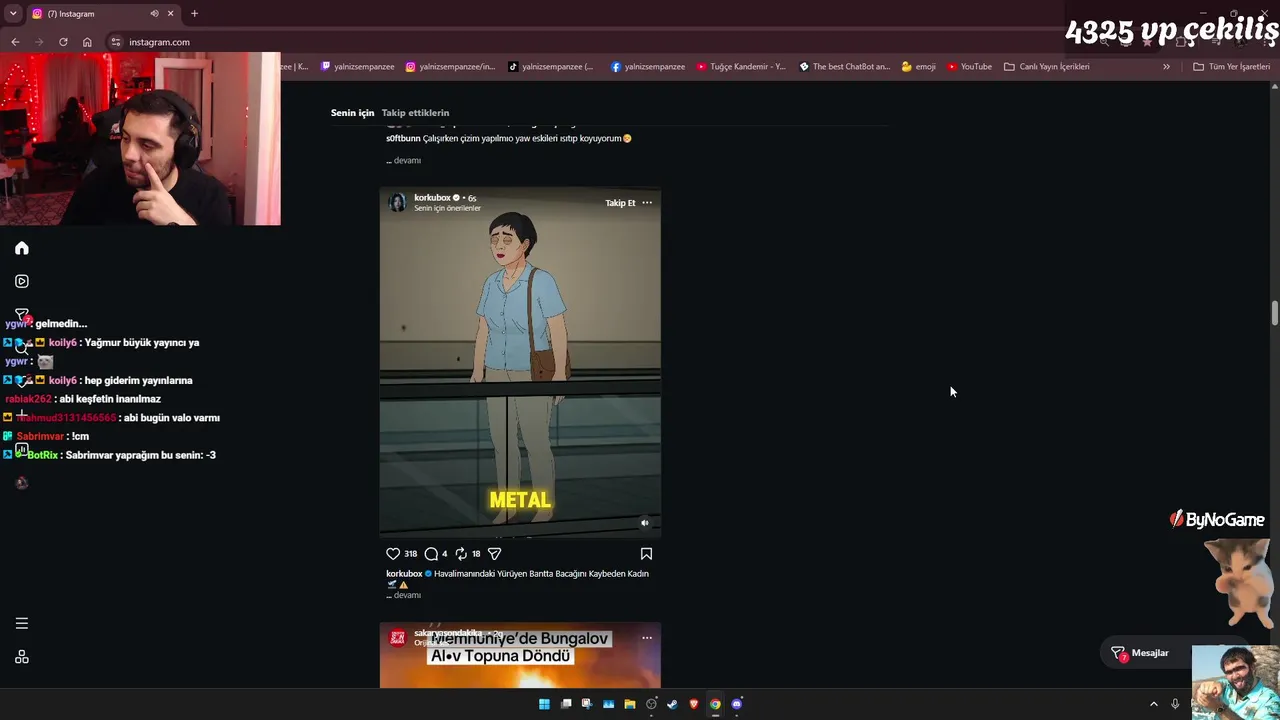Open the YouTube bookmark
Viewport: 1280px width, 720px height.
point(969,67)
